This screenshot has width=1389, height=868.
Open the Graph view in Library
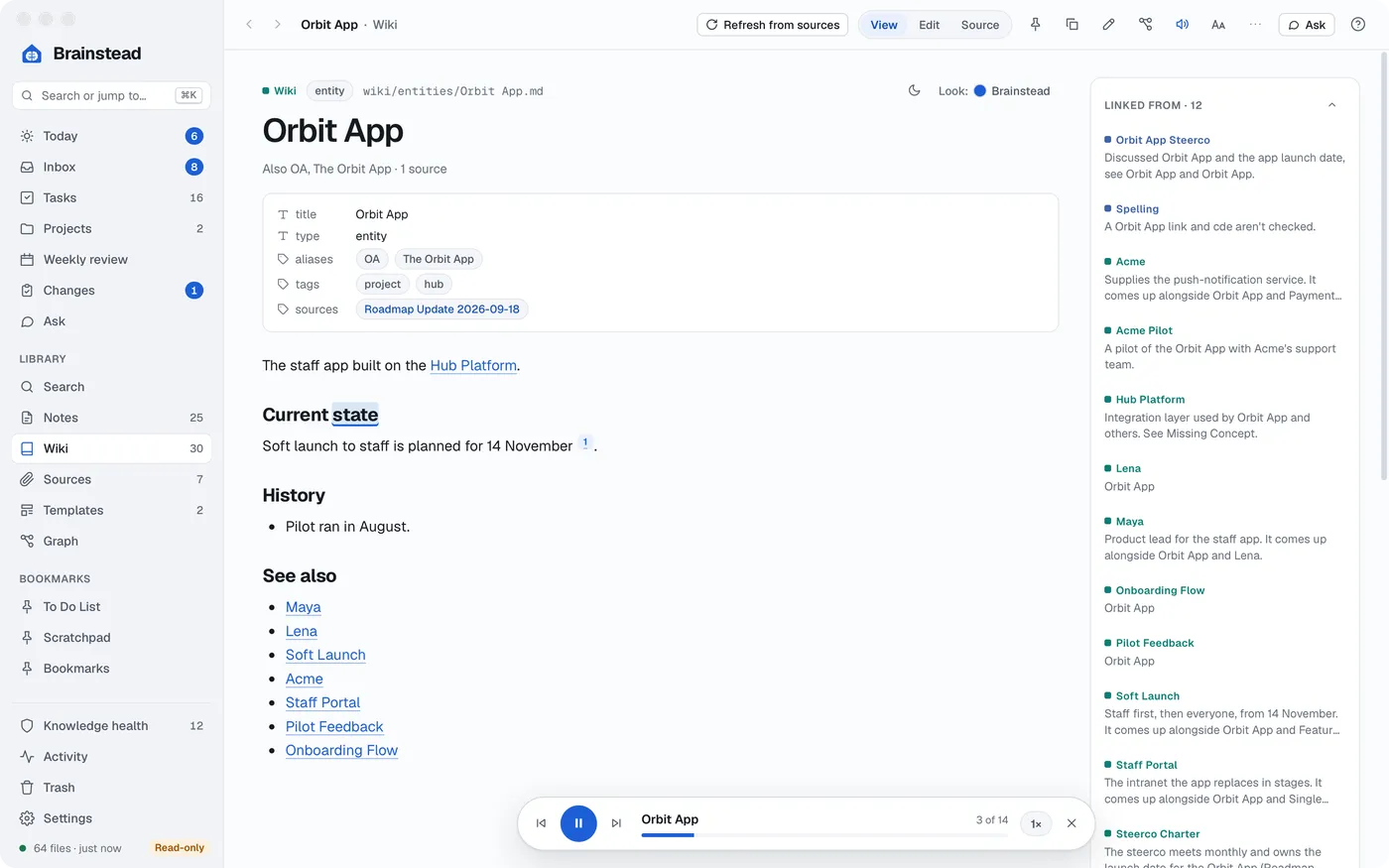(x=111, y=541)
